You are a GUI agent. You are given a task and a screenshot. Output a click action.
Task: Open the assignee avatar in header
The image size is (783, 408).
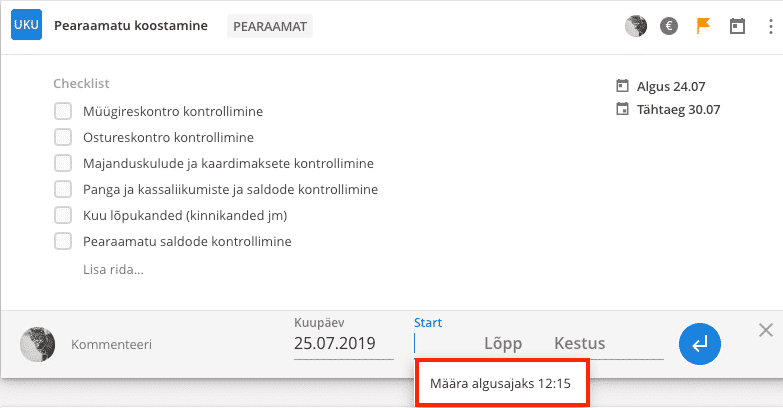tap(636, 26)
